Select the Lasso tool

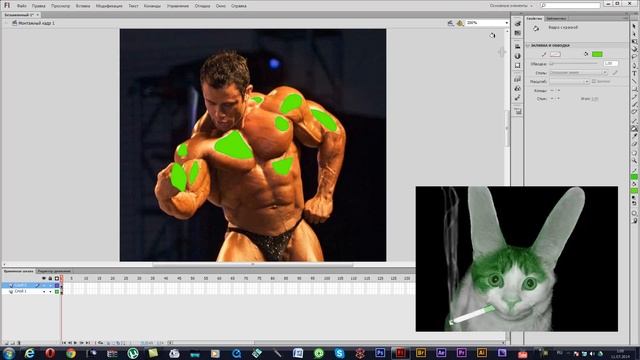click(635, 57)
